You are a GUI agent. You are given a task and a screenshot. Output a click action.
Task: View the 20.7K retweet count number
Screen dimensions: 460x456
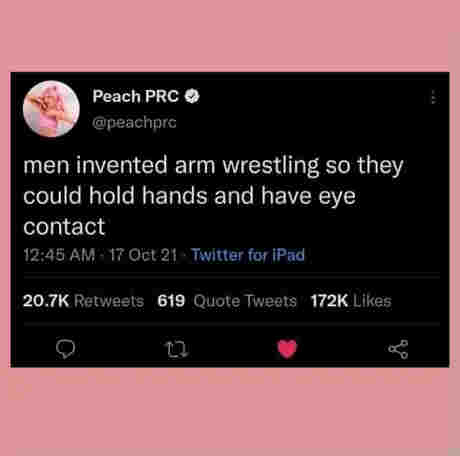point(46,301)
